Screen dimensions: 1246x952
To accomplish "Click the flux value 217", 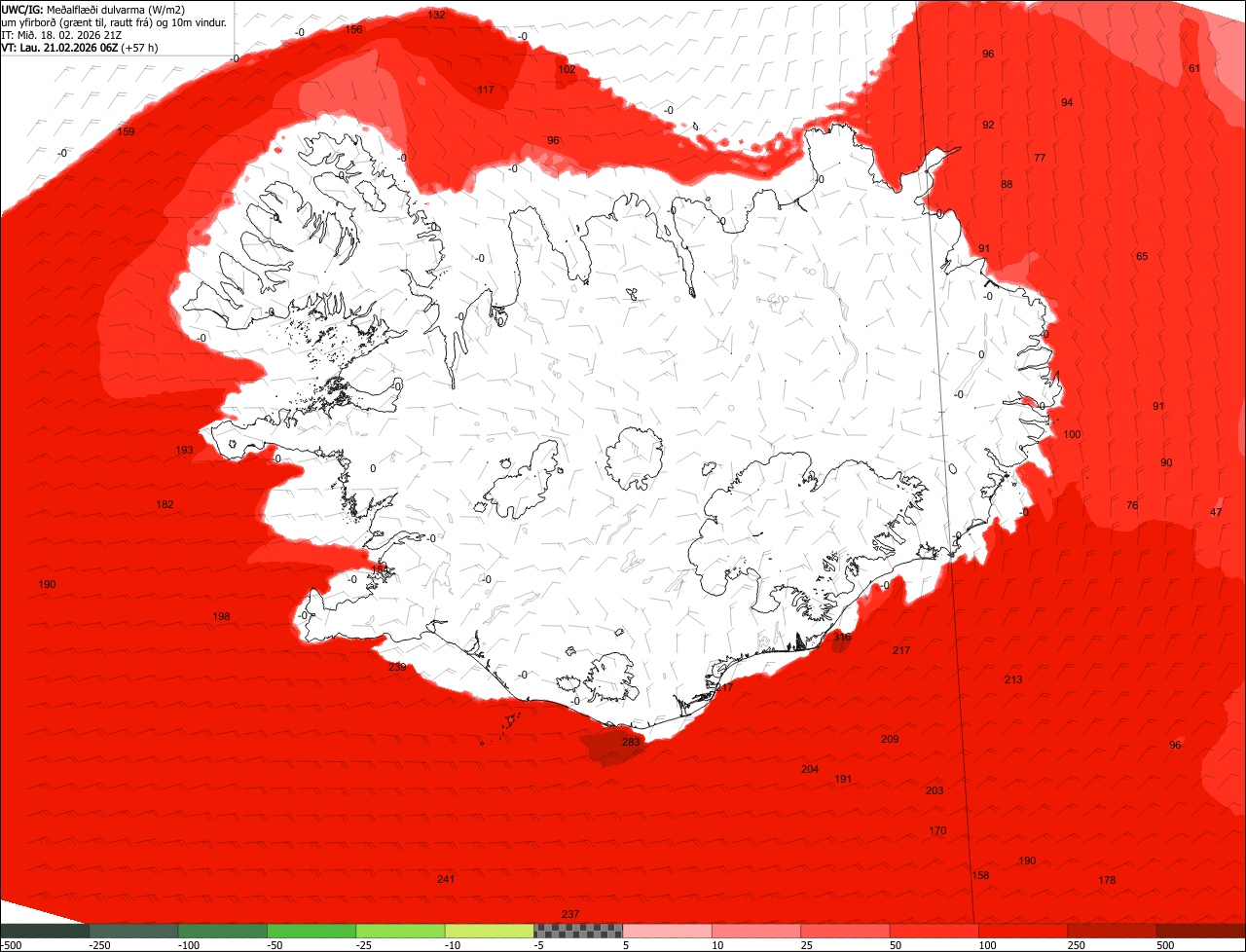I will coord(901,649).
